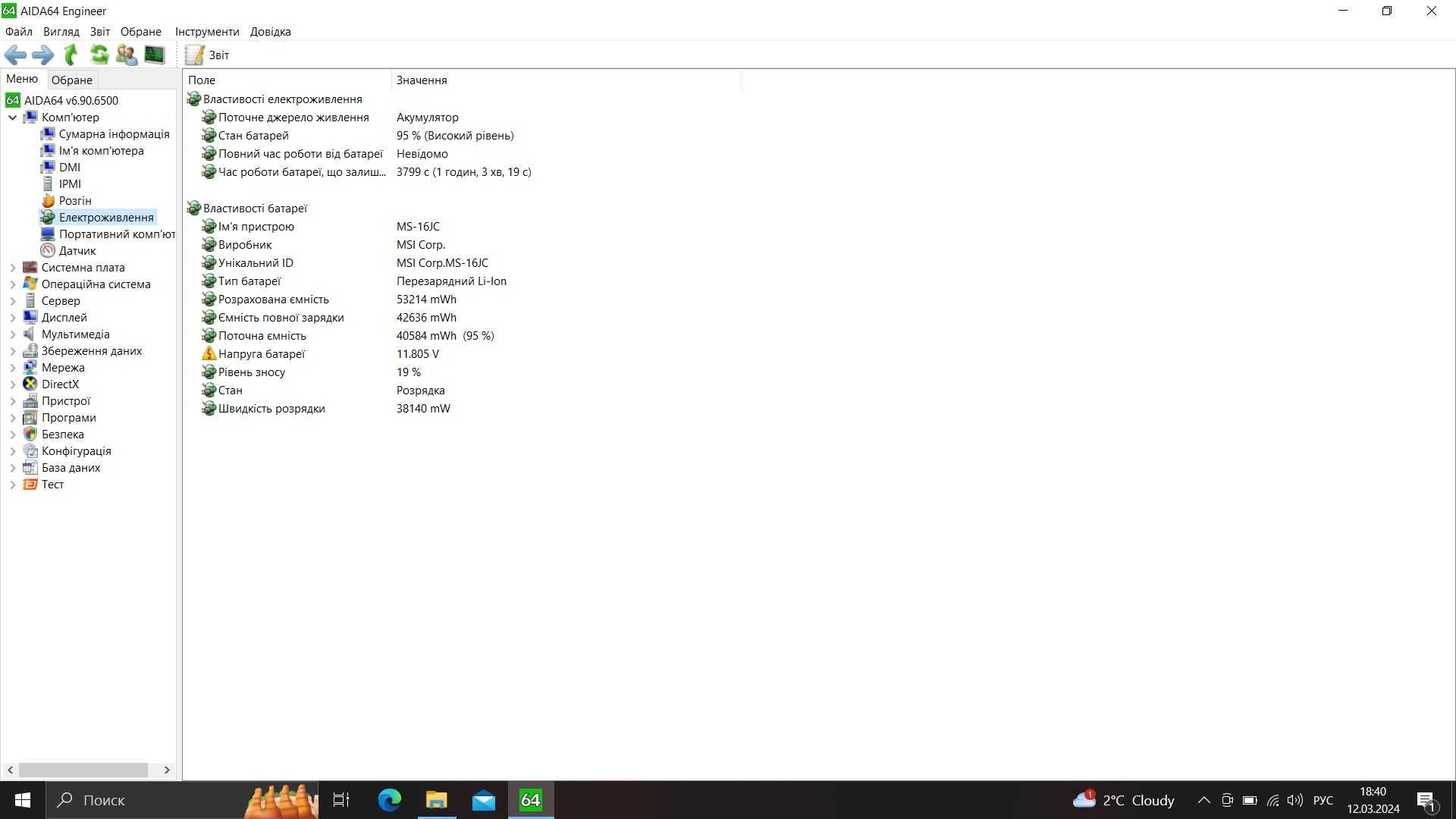Open the Звіт menu in menu bar
Screen dimensions: 1456x819
point(100,32)
